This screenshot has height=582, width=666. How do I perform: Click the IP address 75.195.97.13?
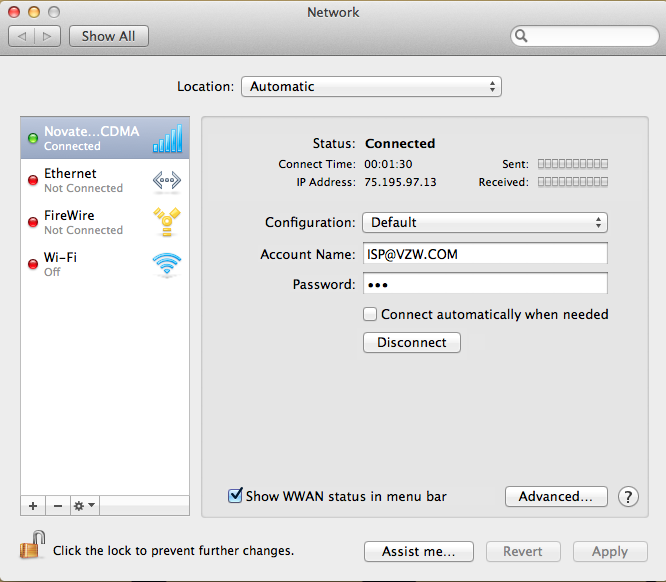[400, 182]
